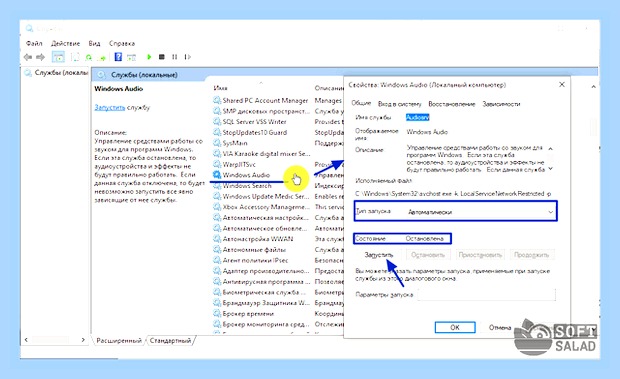Click the Pause service toolbar icon
The width and height of the screenshot is (620, 379).
[174, 57]
